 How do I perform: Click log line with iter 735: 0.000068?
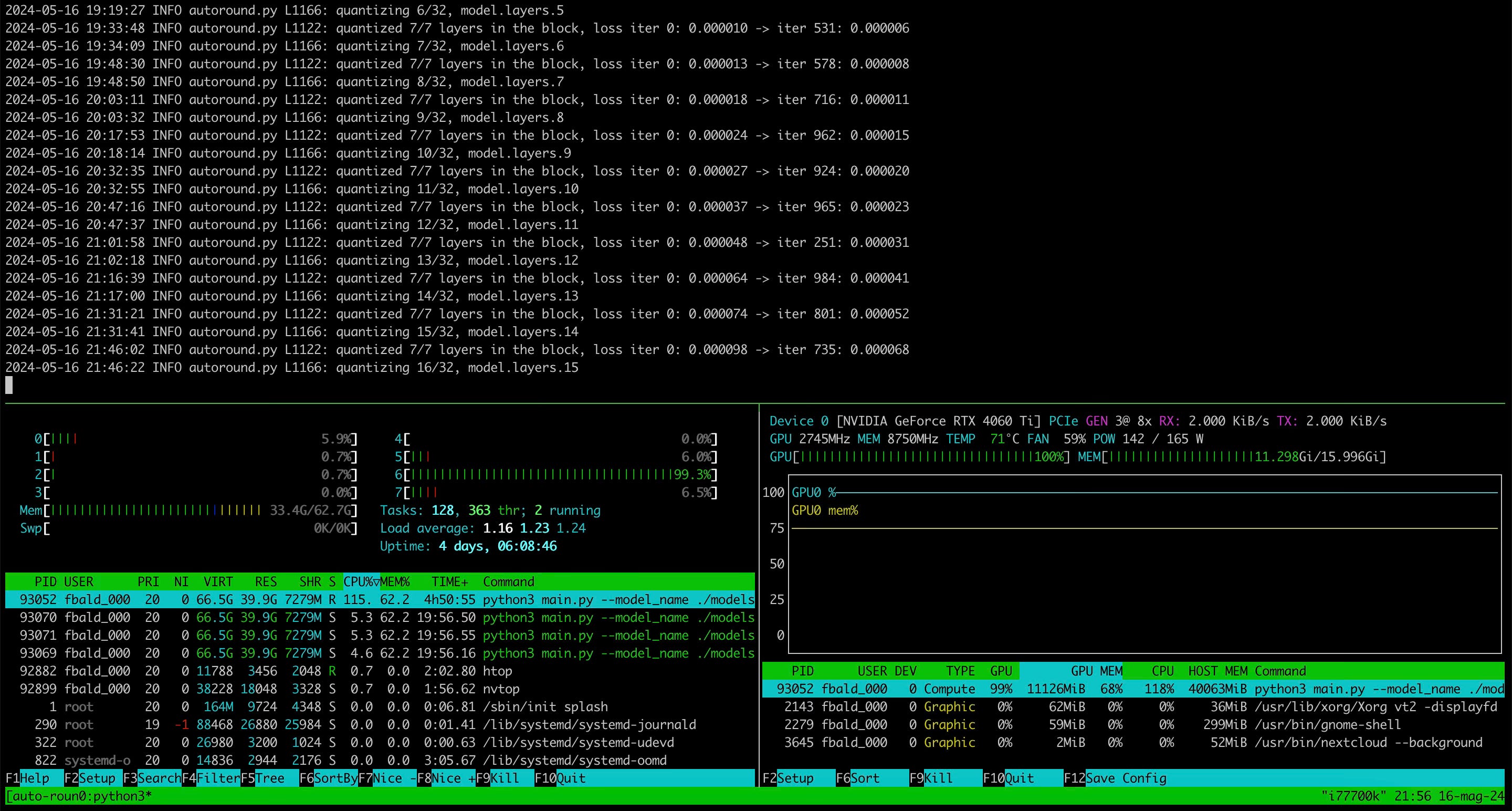click(x=457, y=349)
